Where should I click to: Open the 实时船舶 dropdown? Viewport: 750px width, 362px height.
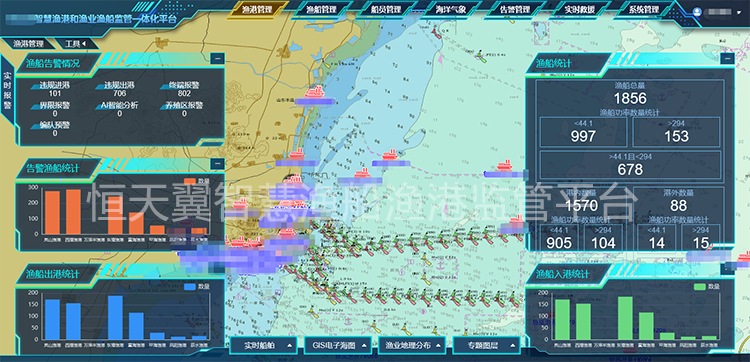click(x=266, y=345)
